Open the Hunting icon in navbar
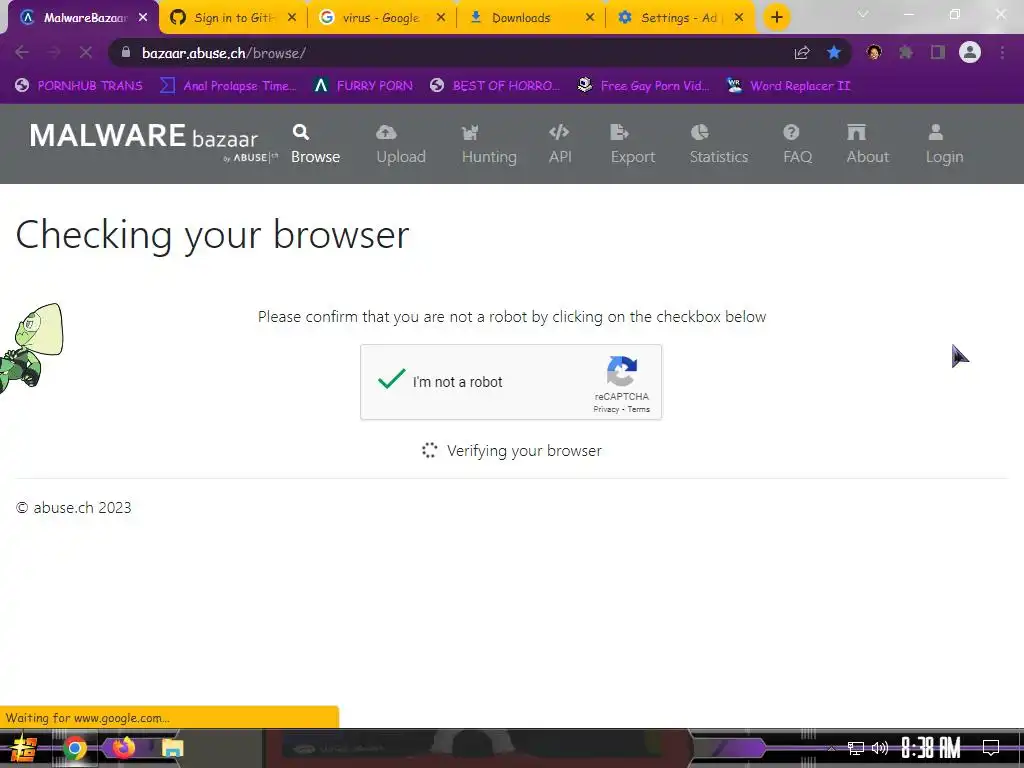The height and width of the screenshot is (768, 1024). (x=470, y=133)
